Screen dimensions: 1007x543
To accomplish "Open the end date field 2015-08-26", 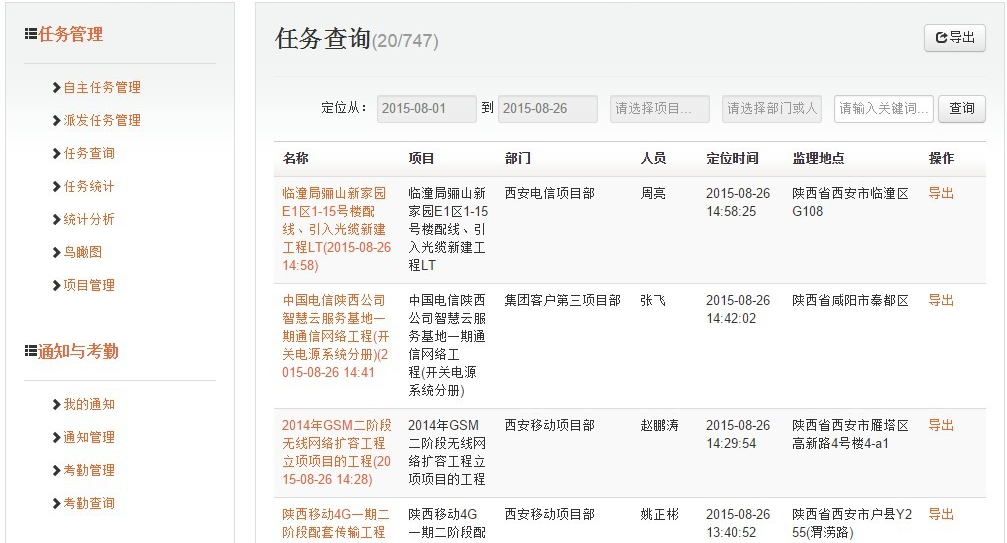I will 547,109.
